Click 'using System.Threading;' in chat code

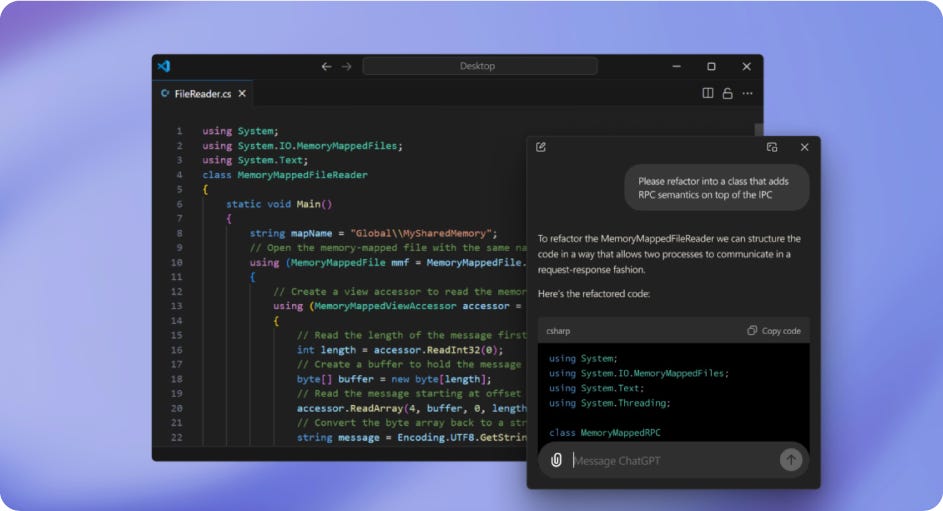click(609, 403)
